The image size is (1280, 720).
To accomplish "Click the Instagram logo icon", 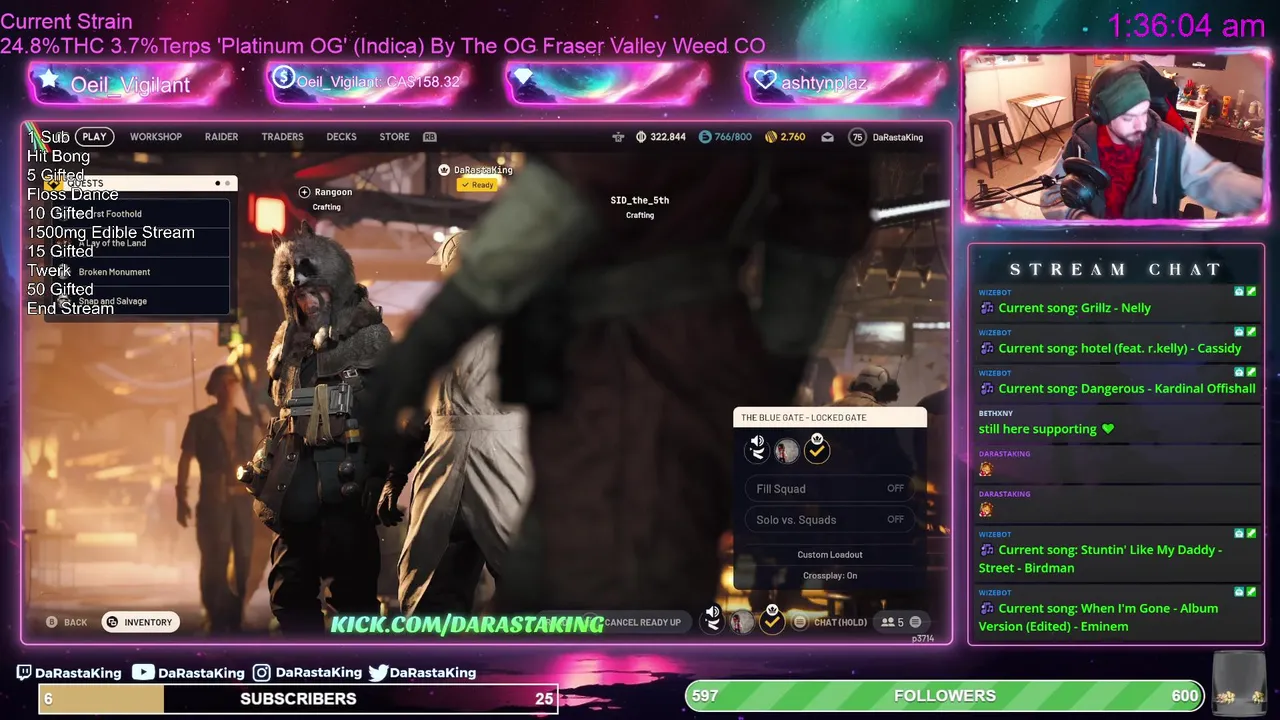I will pyautogui.click(x=261, y=673).
